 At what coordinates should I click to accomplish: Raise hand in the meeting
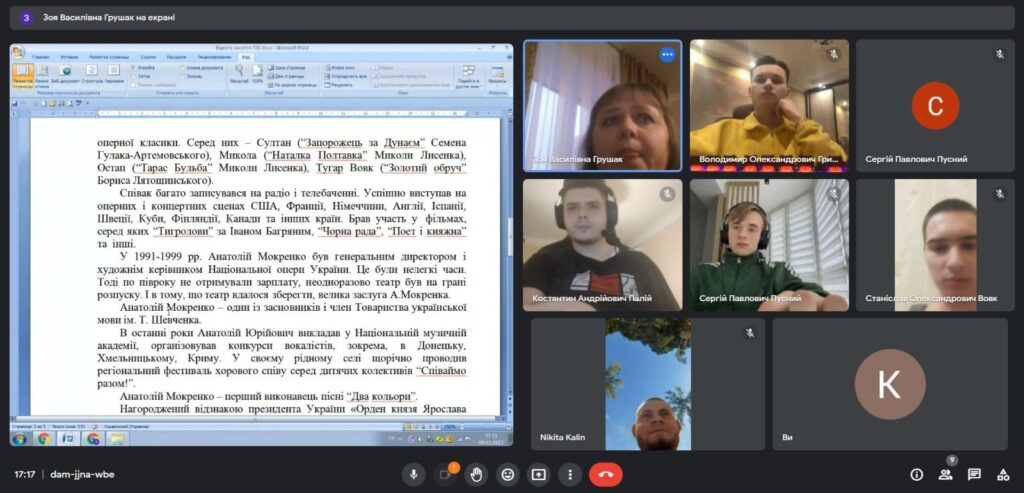coord(476,474)
